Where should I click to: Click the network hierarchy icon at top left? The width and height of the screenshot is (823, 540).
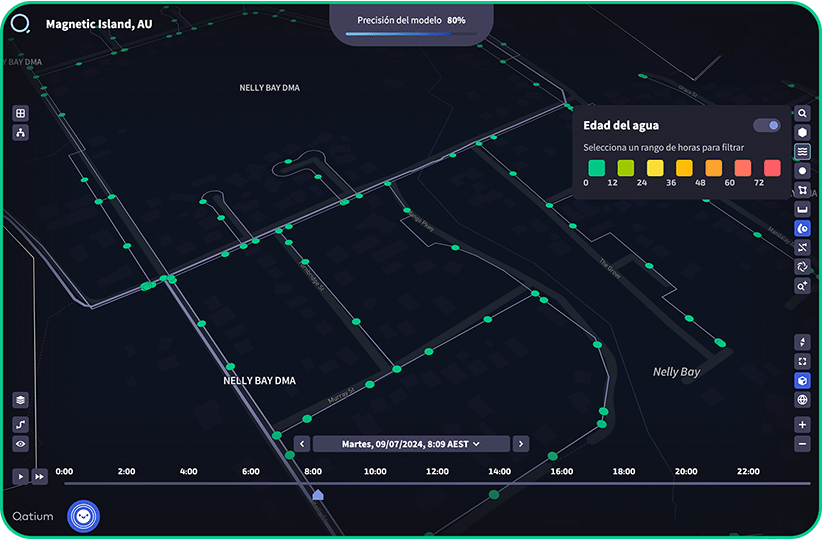pyautogui.click(x=21, y=133)
